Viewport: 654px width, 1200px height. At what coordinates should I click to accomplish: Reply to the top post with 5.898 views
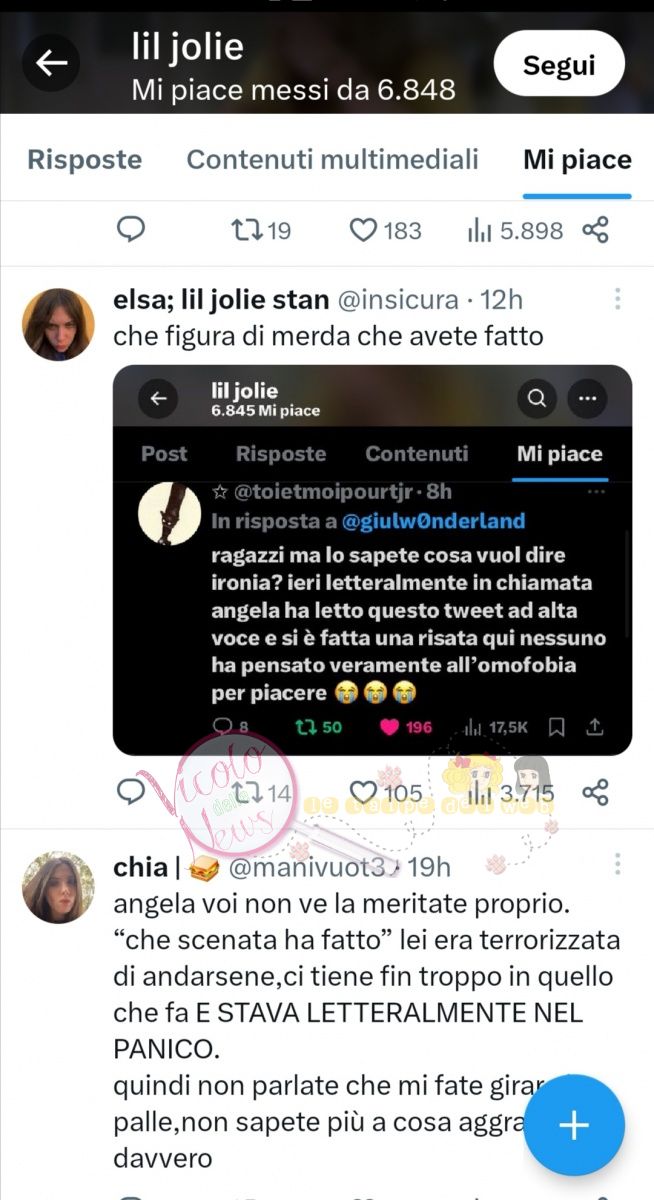click(x=131, y=231)
